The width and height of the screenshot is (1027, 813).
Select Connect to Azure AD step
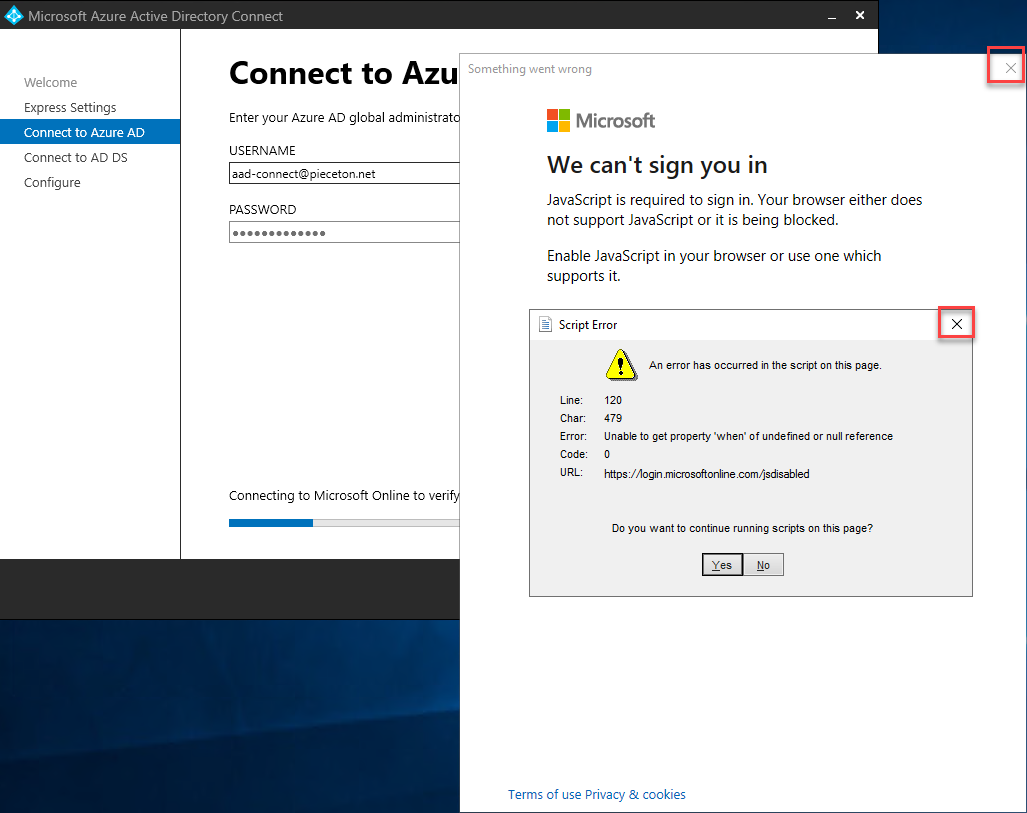tap(90, 132)
